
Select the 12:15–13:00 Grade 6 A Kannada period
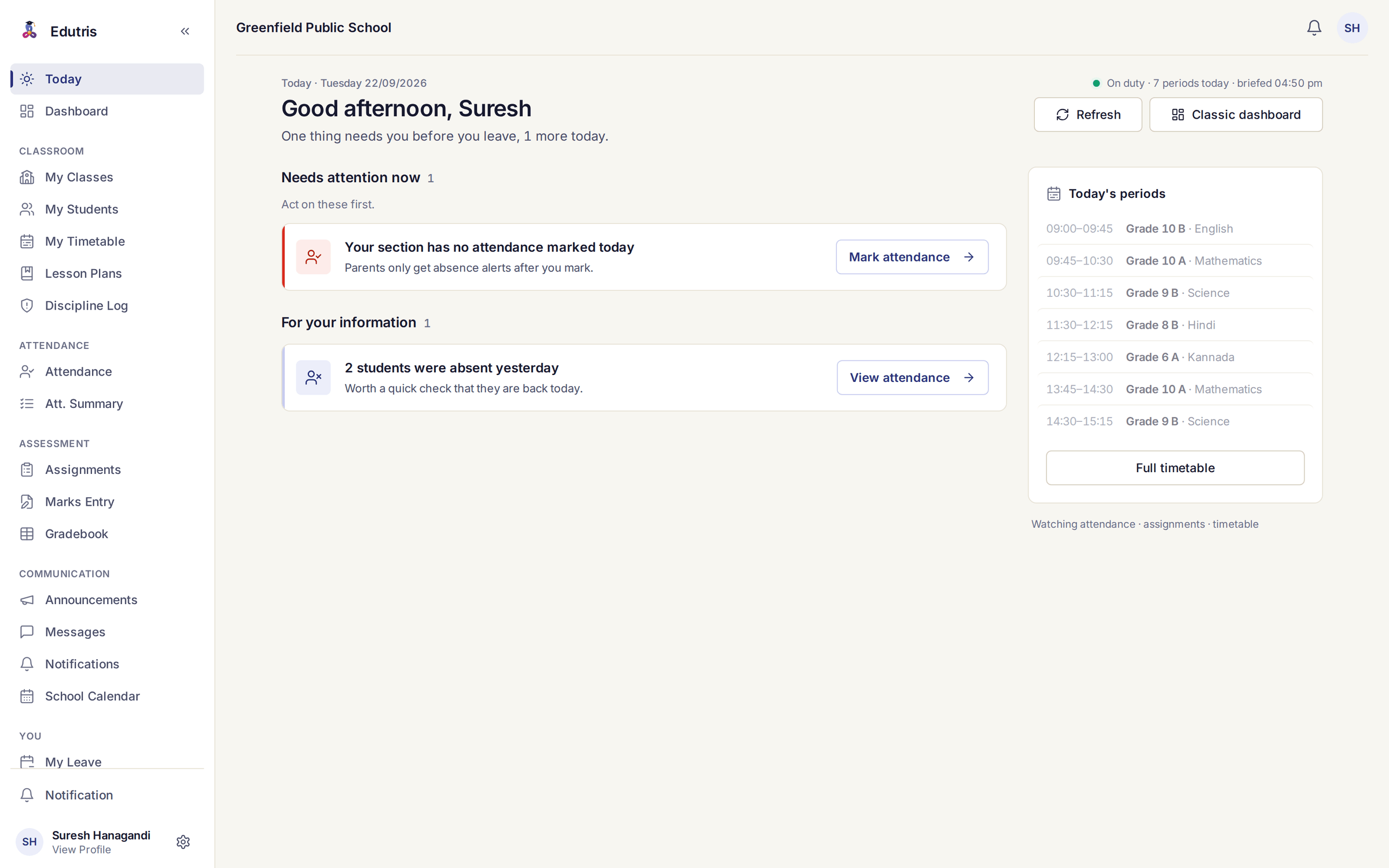(x=1175, y=357)
